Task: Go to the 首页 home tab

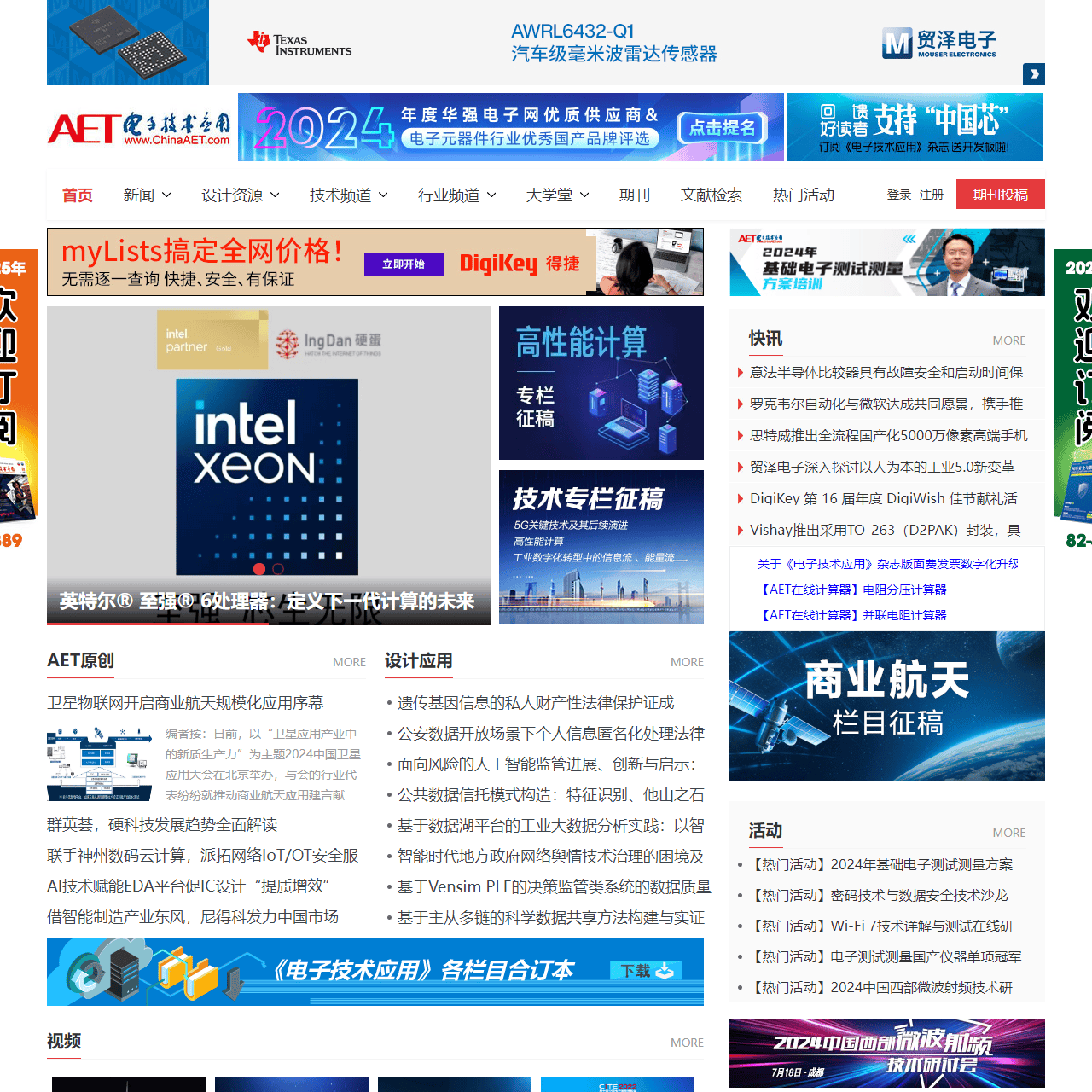Action: point(78,195)
